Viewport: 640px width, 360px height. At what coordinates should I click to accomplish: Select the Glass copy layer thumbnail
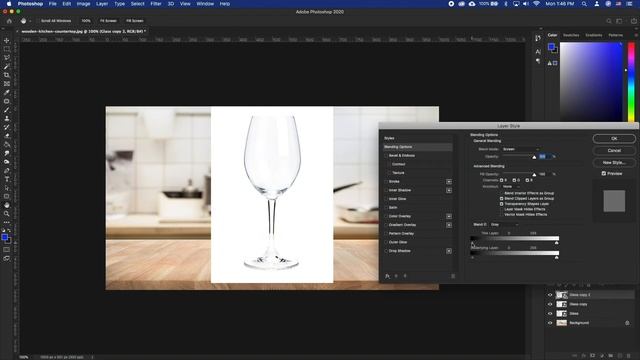coord(562,304)
